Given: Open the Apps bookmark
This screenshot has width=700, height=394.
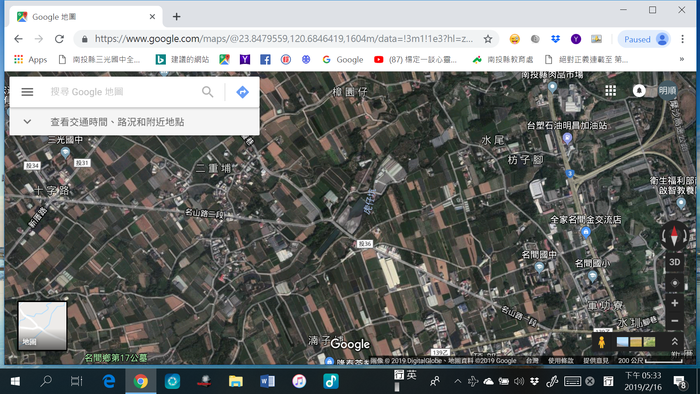Looking at the screenshot, I should [30, 59].
